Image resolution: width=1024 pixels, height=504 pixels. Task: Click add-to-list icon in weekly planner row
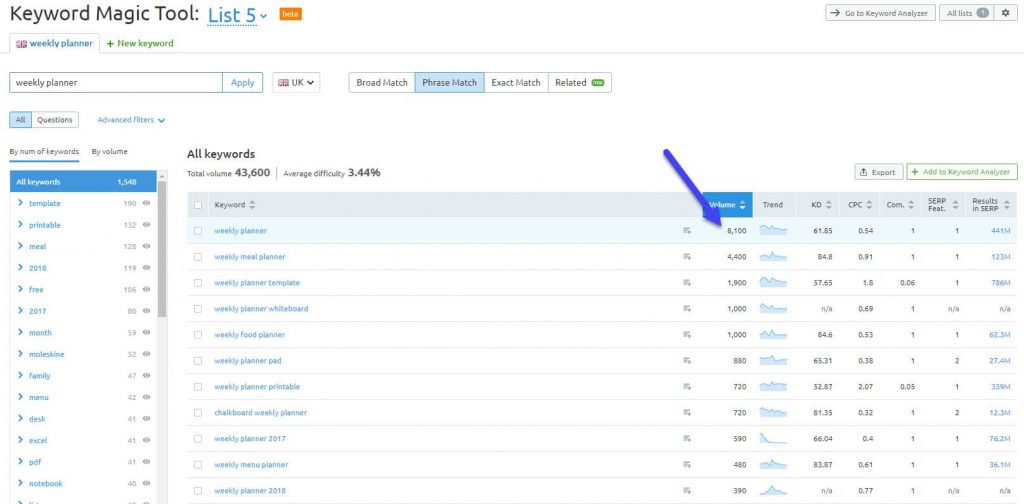tap(686, 231)
